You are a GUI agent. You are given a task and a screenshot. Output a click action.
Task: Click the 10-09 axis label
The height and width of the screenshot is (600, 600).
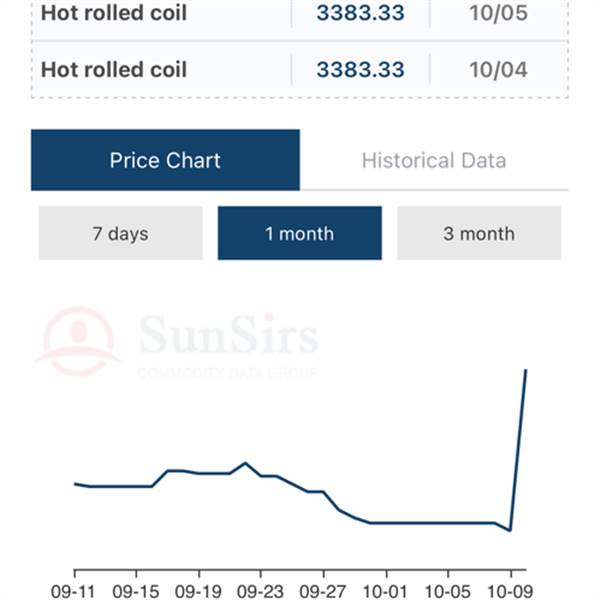coord(510,590)
